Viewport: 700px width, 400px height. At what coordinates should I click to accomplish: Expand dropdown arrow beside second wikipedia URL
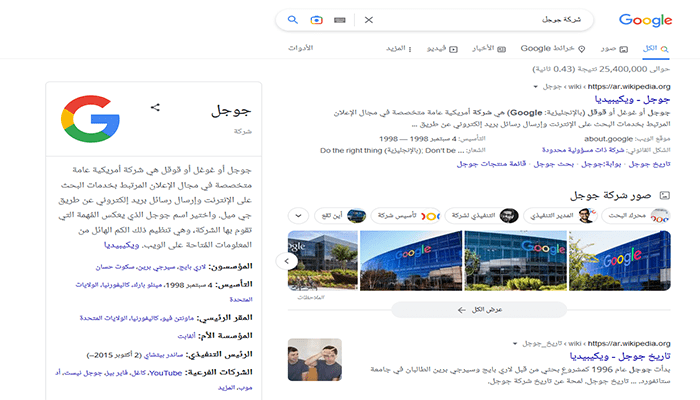(x=515, y=343)
